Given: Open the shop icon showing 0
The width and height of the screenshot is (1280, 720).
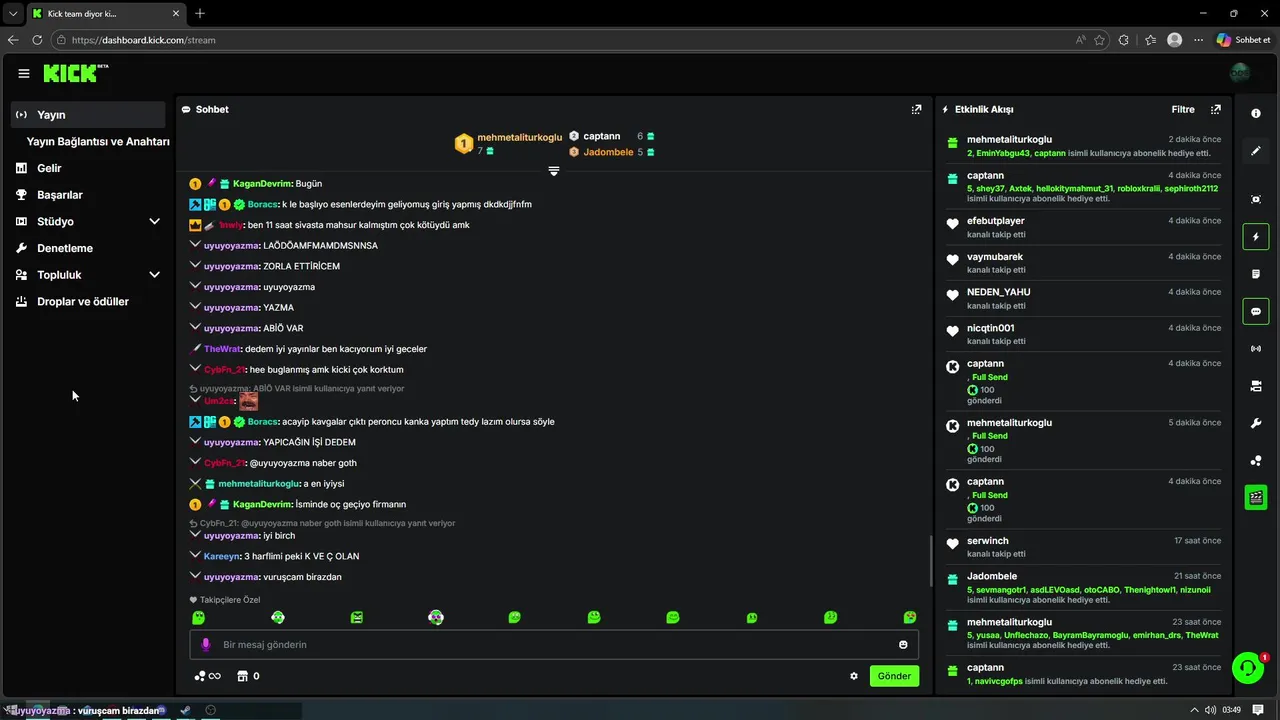Looking at the screenshot, I should point(248,676).
